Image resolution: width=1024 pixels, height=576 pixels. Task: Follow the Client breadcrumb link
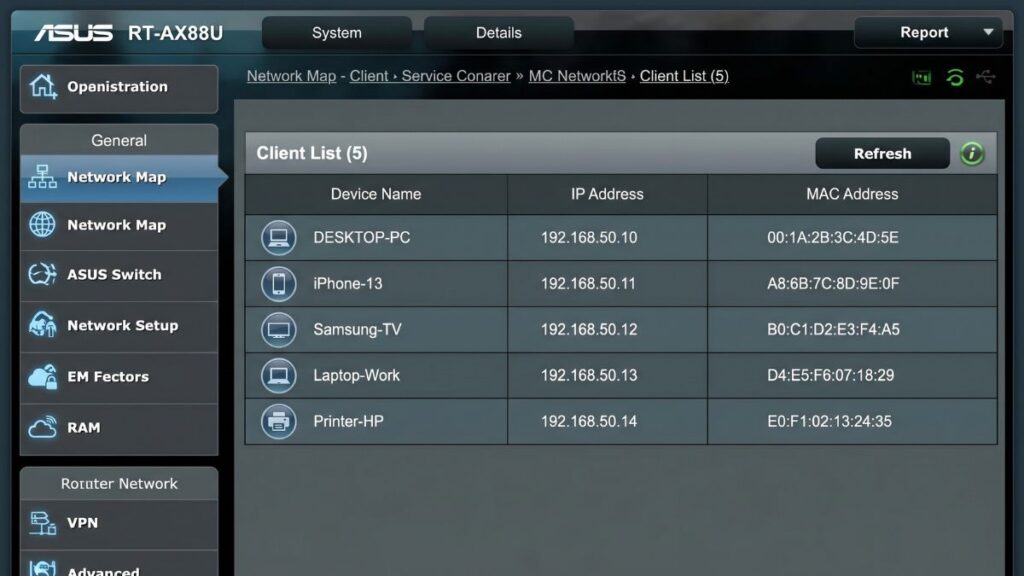point(369,76)
